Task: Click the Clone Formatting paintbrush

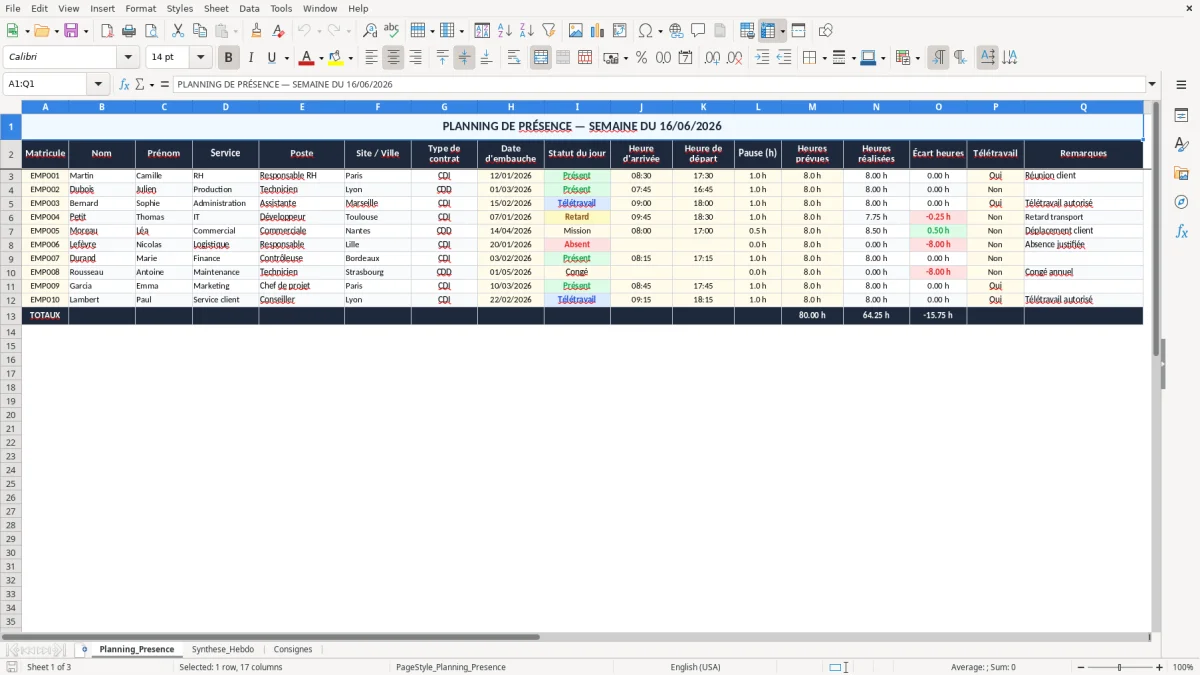Action: click(257, 31)
